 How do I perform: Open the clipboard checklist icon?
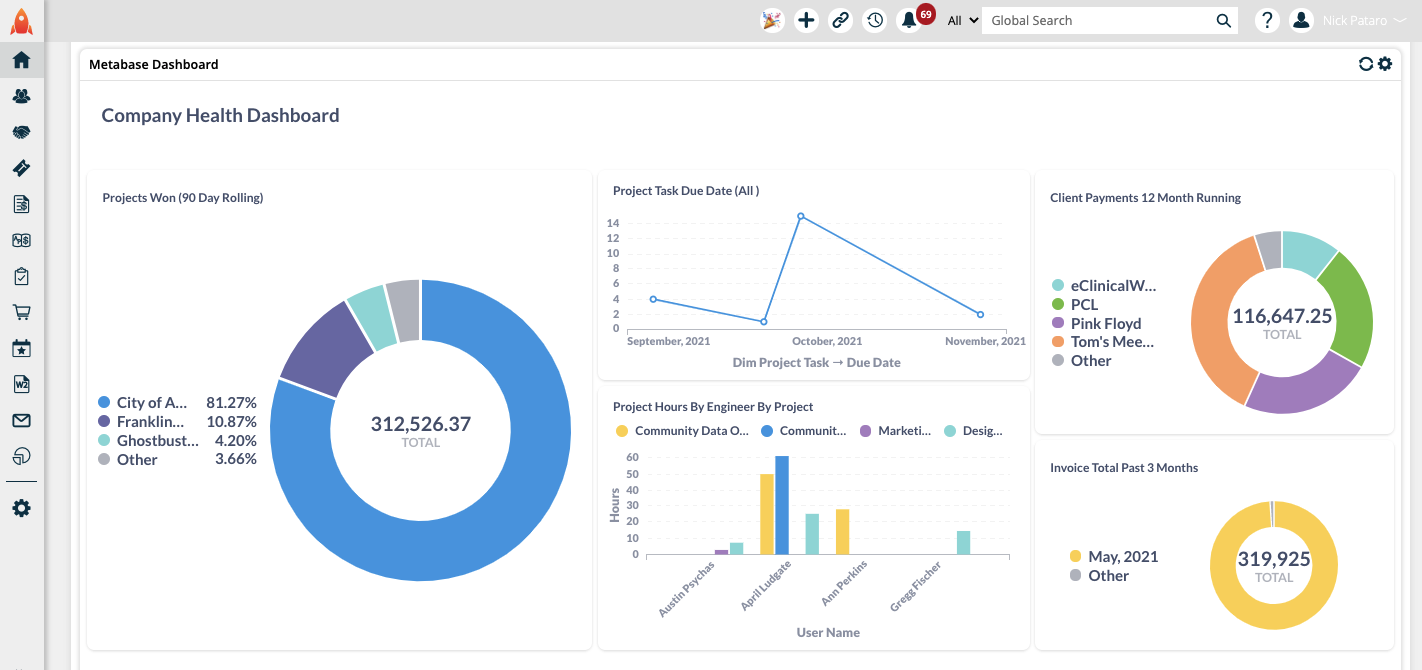tap(21, 276)
